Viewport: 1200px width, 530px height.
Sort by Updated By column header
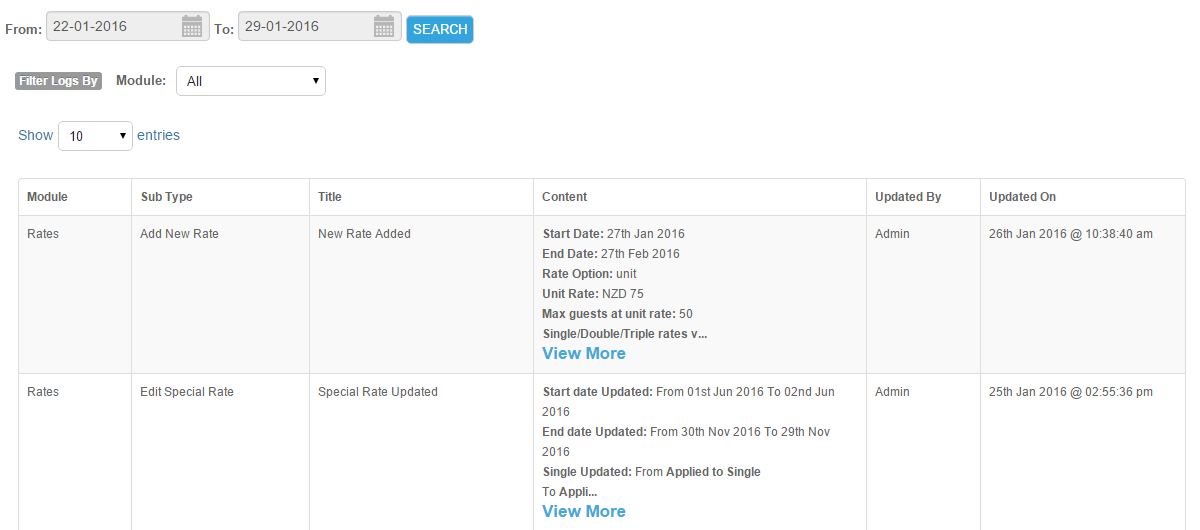[x=923, y=197]
